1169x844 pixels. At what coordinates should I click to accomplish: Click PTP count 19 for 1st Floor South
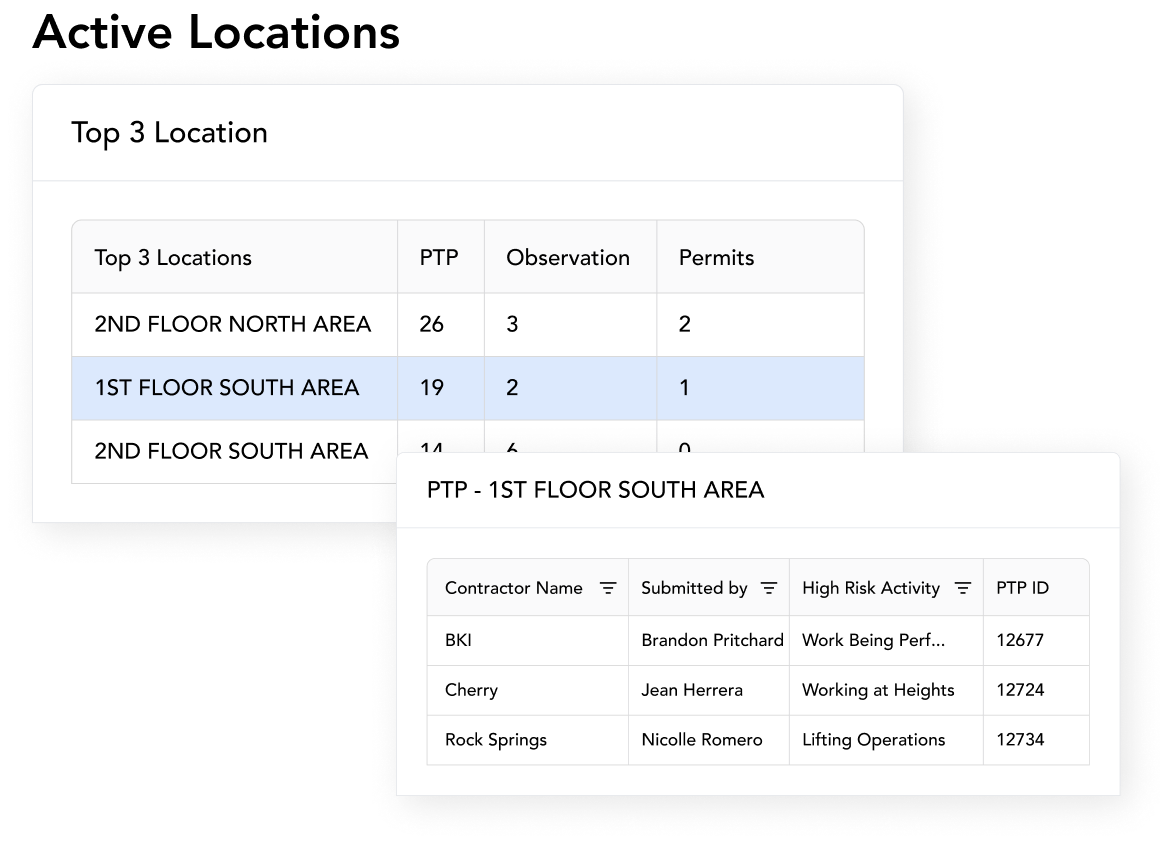tap(432, 388)
